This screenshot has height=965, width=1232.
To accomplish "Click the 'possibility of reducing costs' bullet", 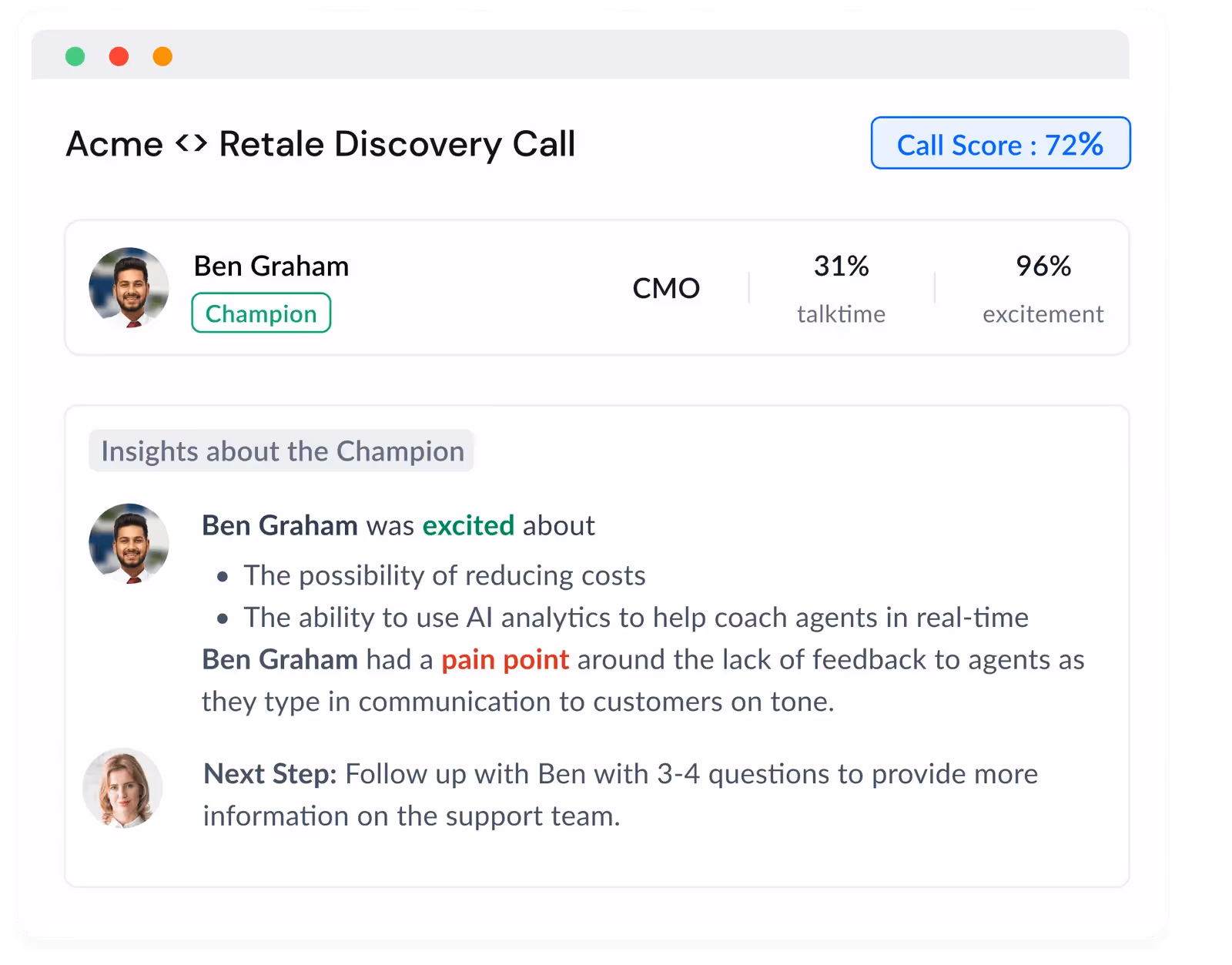I will tap(444, 575).
